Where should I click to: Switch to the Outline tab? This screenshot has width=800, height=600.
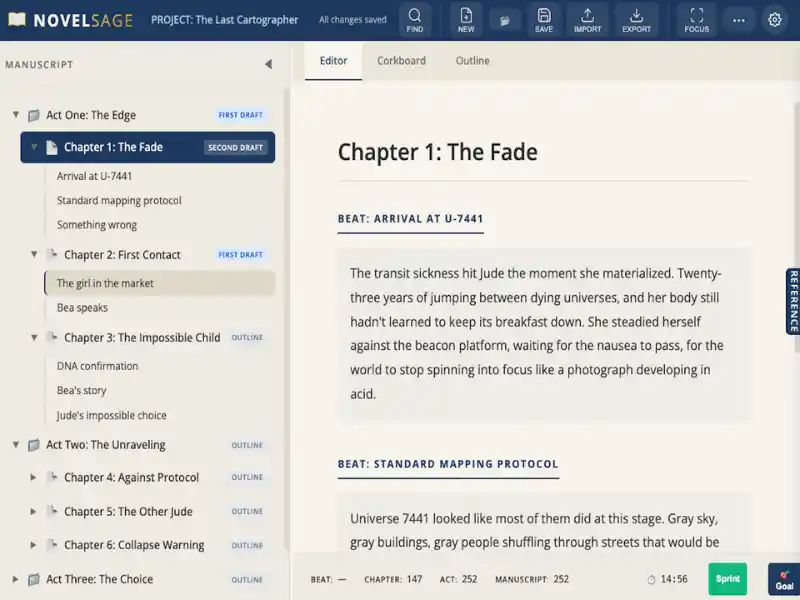(x=472, y=61)
